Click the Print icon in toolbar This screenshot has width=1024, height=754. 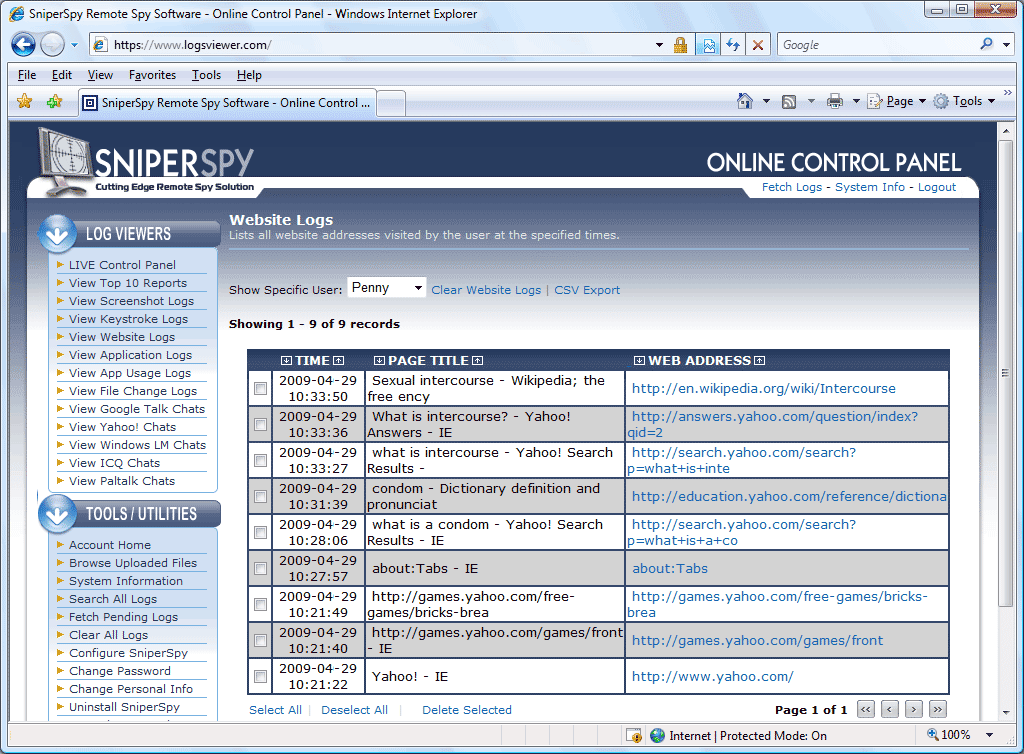tap(835, 101)
